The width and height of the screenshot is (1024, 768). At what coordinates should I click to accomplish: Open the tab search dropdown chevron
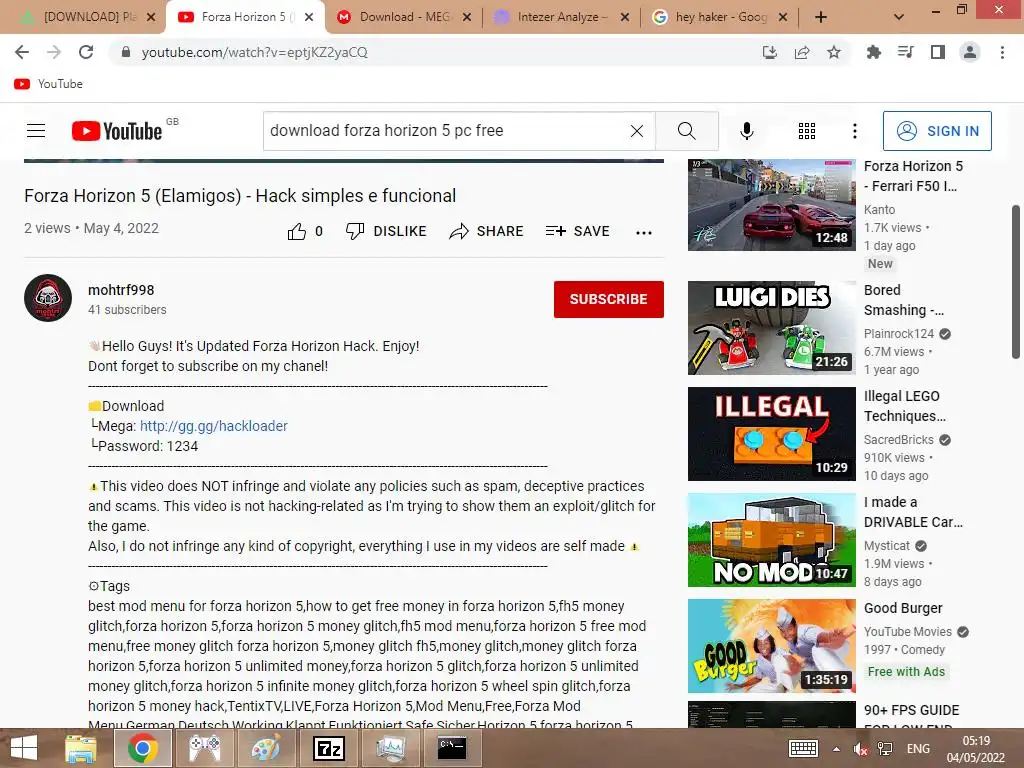point(899,17)
